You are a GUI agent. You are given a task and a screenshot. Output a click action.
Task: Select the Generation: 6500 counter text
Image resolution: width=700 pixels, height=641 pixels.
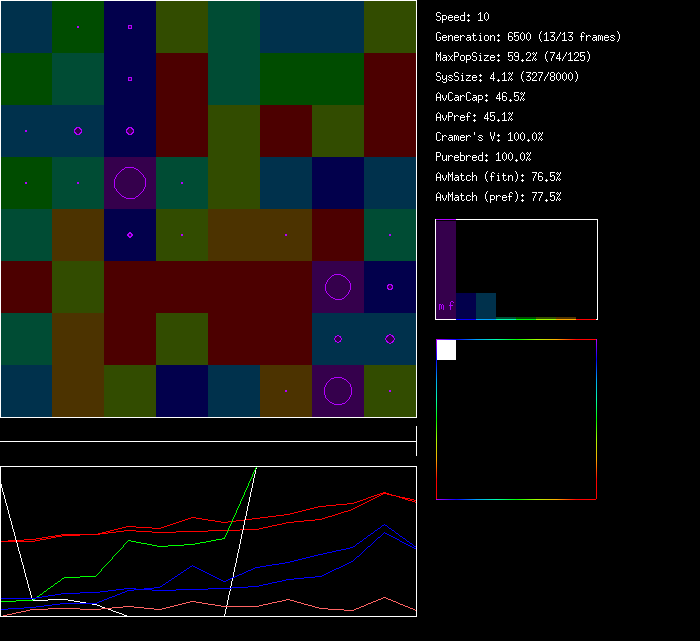point(528,37)
